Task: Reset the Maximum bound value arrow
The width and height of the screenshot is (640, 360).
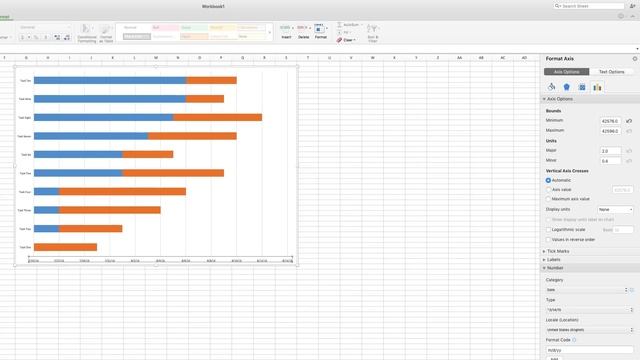Action: click(629, 131)
